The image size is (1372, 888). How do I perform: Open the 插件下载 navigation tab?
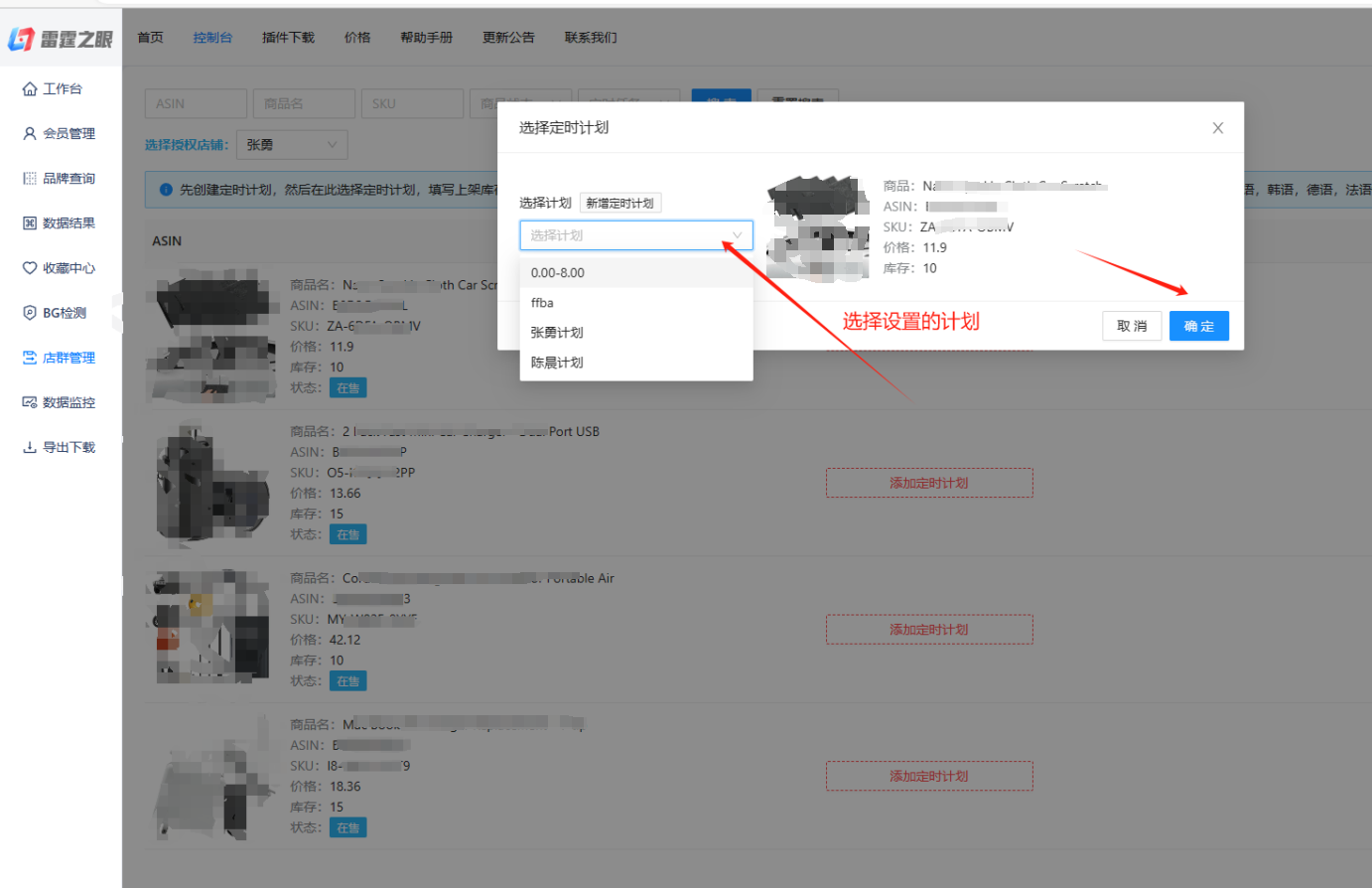tap(288, 38)
